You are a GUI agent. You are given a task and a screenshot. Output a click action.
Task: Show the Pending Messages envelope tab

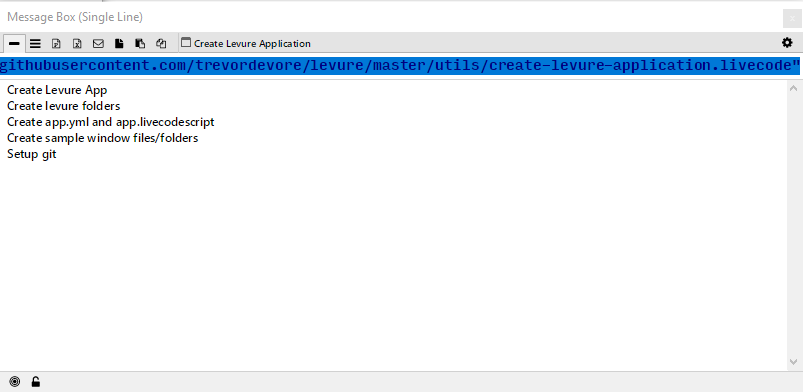click(x=98, y=44)
